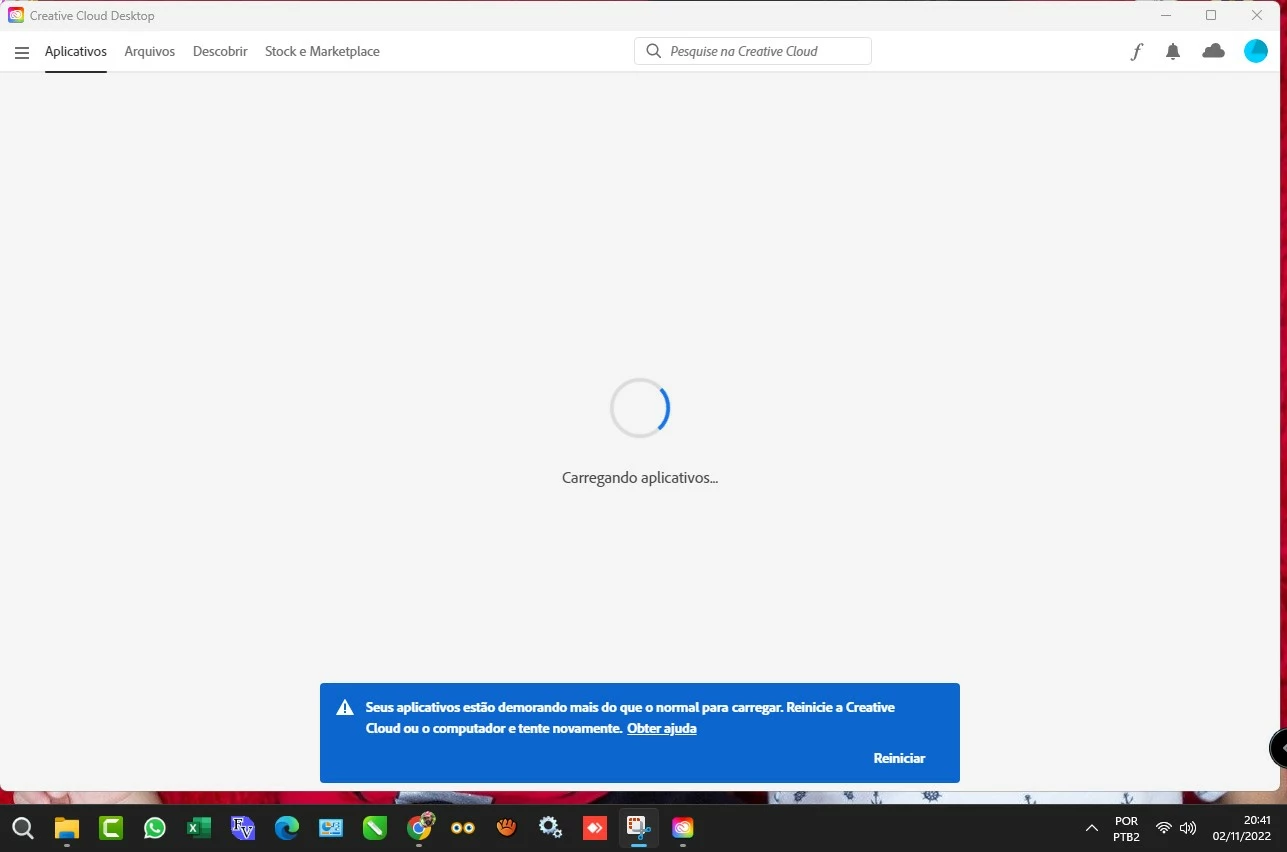
Task: Close the Creative Cloud Desktop window
Action: click(1257, 16)
